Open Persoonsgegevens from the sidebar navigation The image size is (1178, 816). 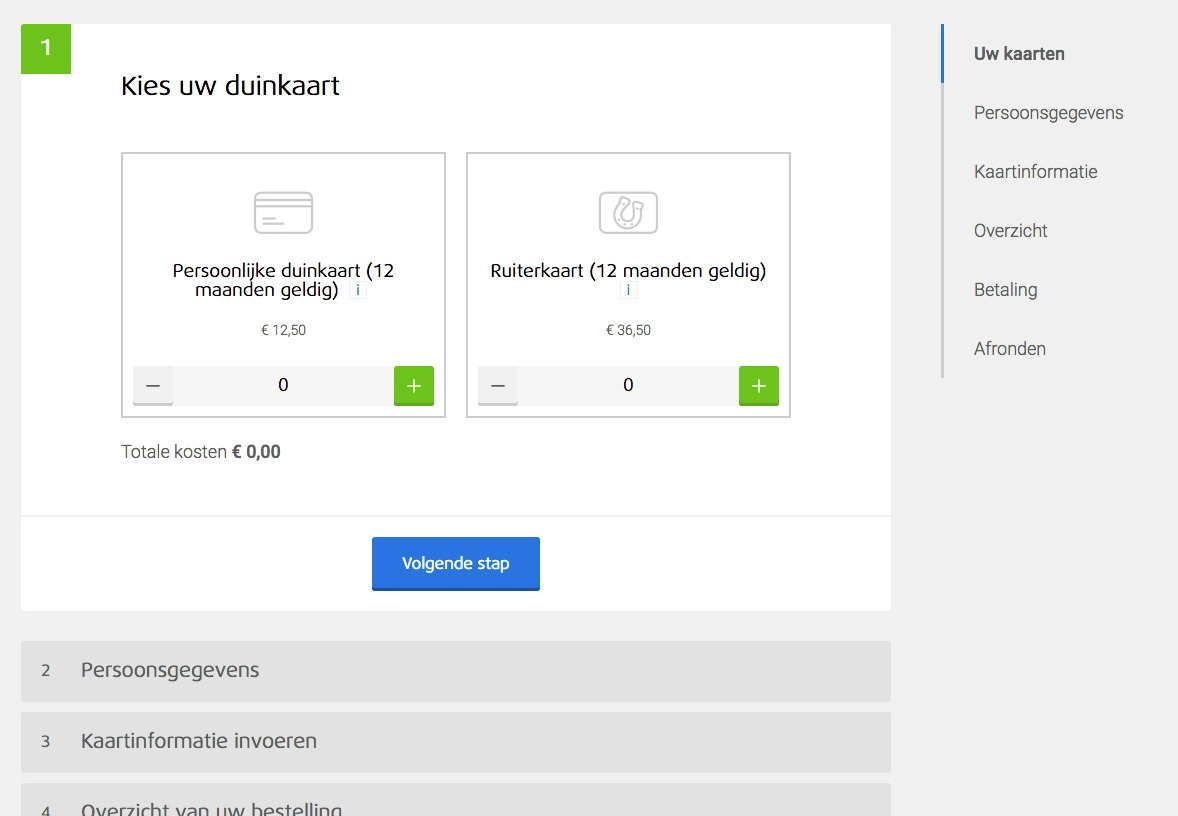coord(1048,113)
